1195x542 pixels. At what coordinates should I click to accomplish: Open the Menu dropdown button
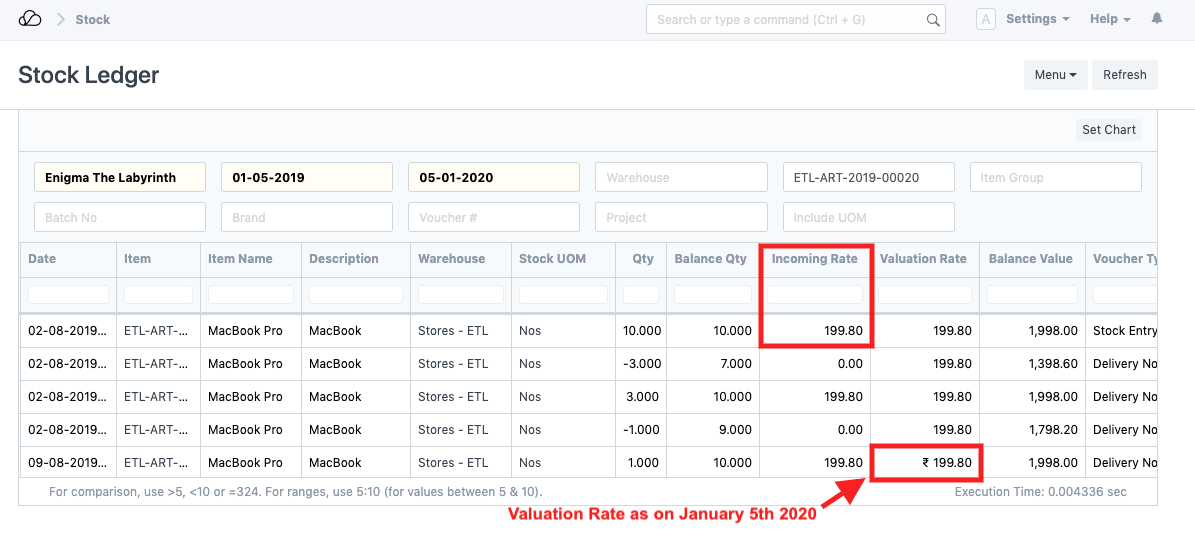pyautogui.click(x=1055, y=75)
